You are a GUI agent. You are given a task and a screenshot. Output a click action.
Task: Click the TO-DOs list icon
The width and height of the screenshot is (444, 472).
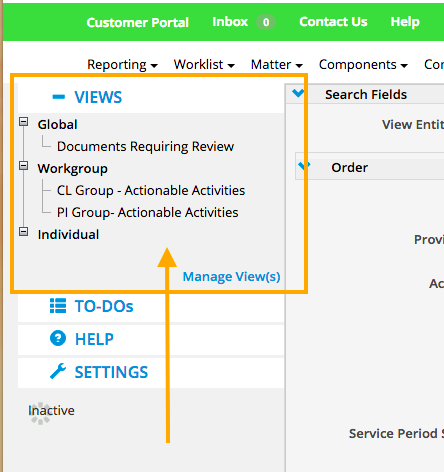[x=58, y=306]
